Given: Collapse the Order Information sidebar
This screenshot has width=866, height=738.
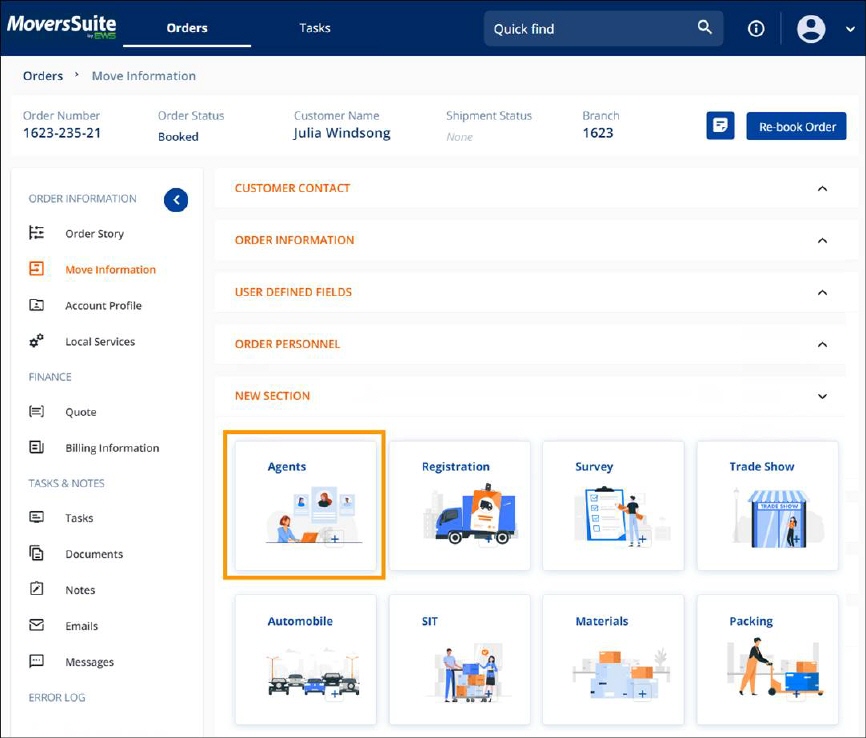Looking at the screenshot, I should pyautogui.click(x=176, y=200).
